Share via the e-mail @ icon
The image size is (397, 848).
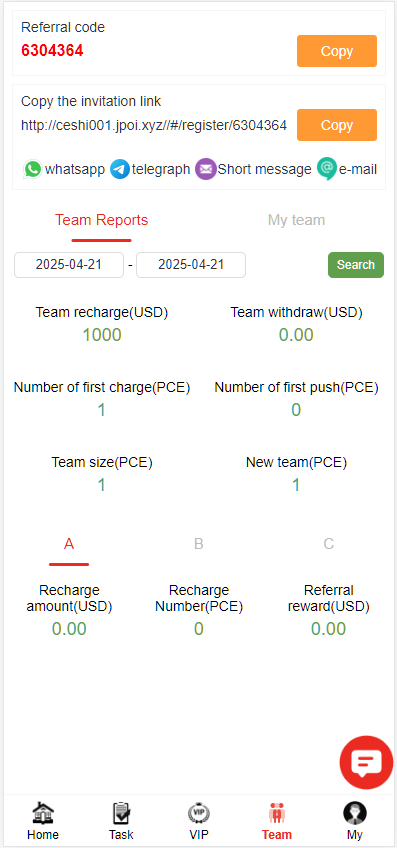(327, 169)
